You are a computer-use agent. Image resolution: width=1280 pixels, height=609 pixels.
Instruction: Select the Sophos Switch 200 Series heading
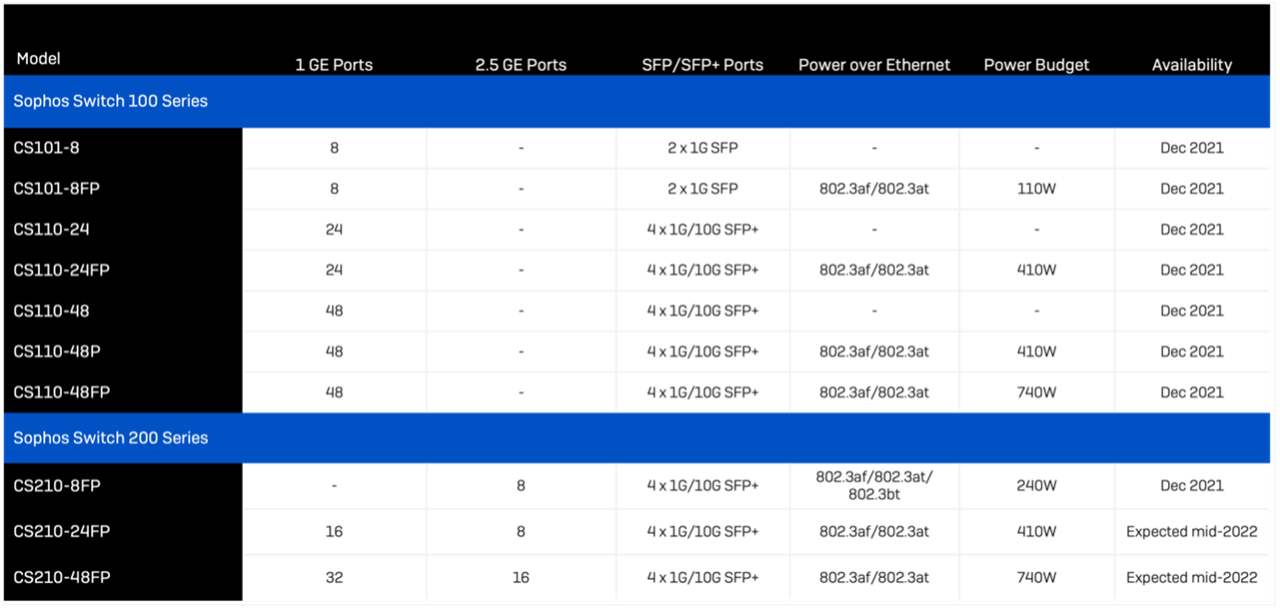110,438
